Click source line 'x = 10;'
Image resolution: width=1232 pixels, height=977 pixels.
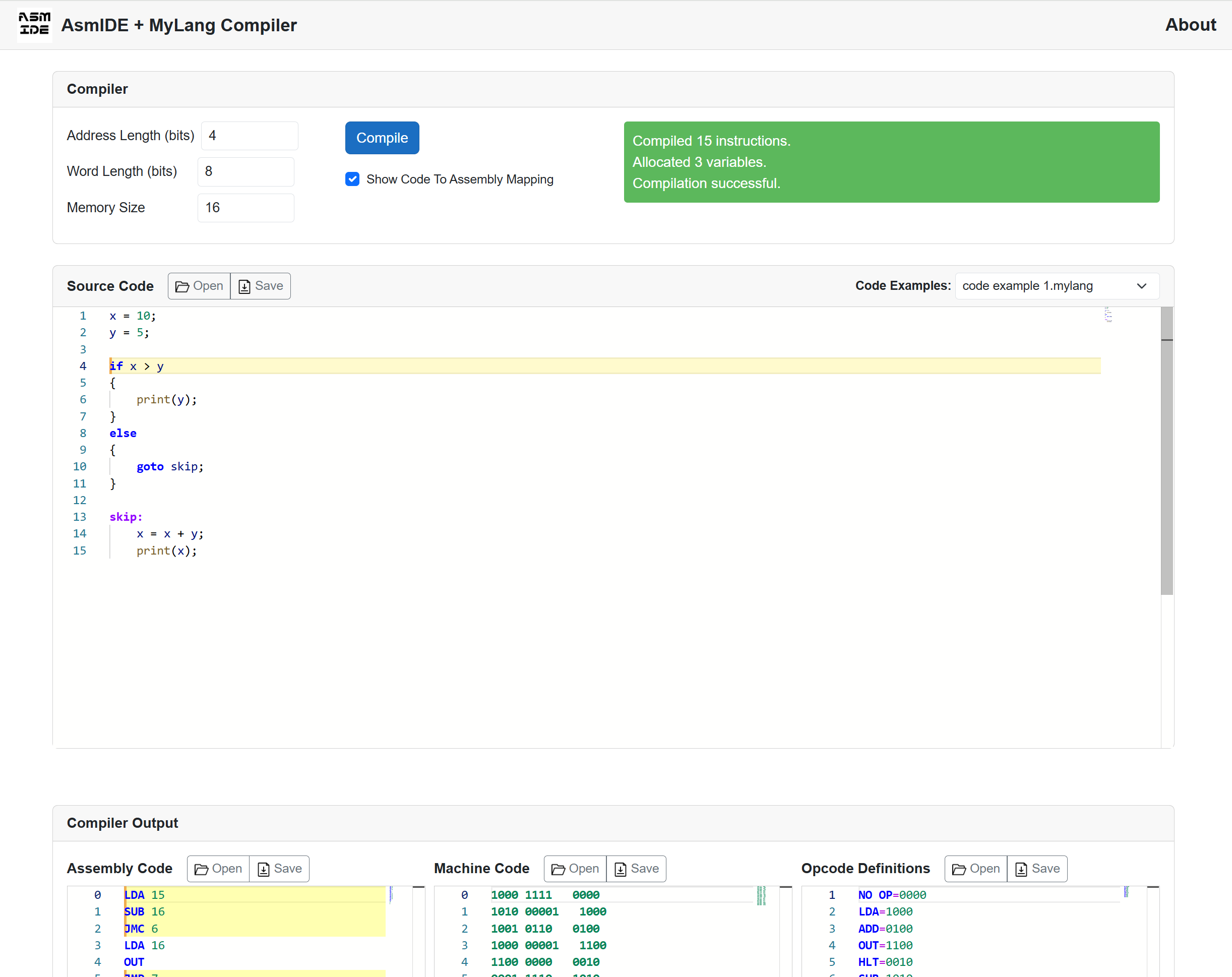pyautogui.click(x=133, y=316)
